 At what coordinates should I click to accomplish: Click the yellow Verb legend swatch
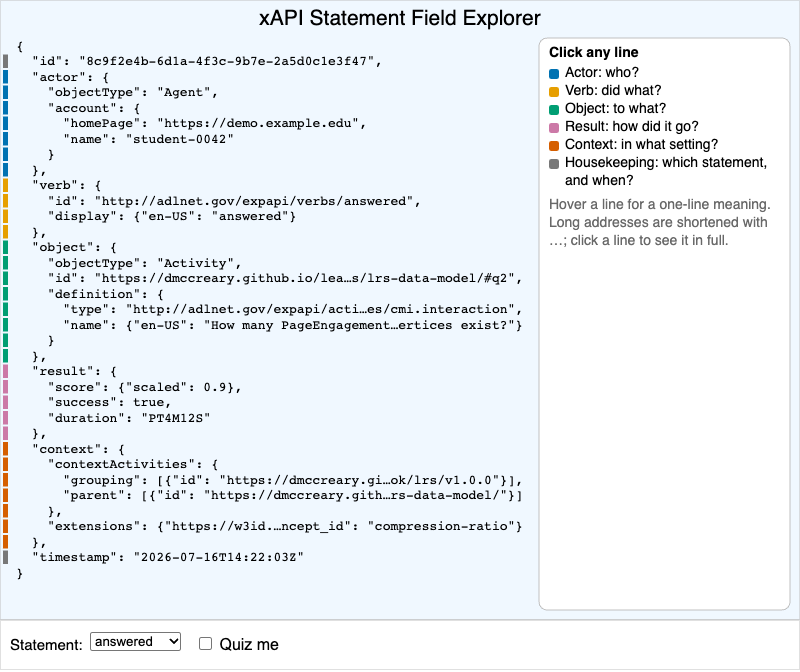tap(554, 91)
